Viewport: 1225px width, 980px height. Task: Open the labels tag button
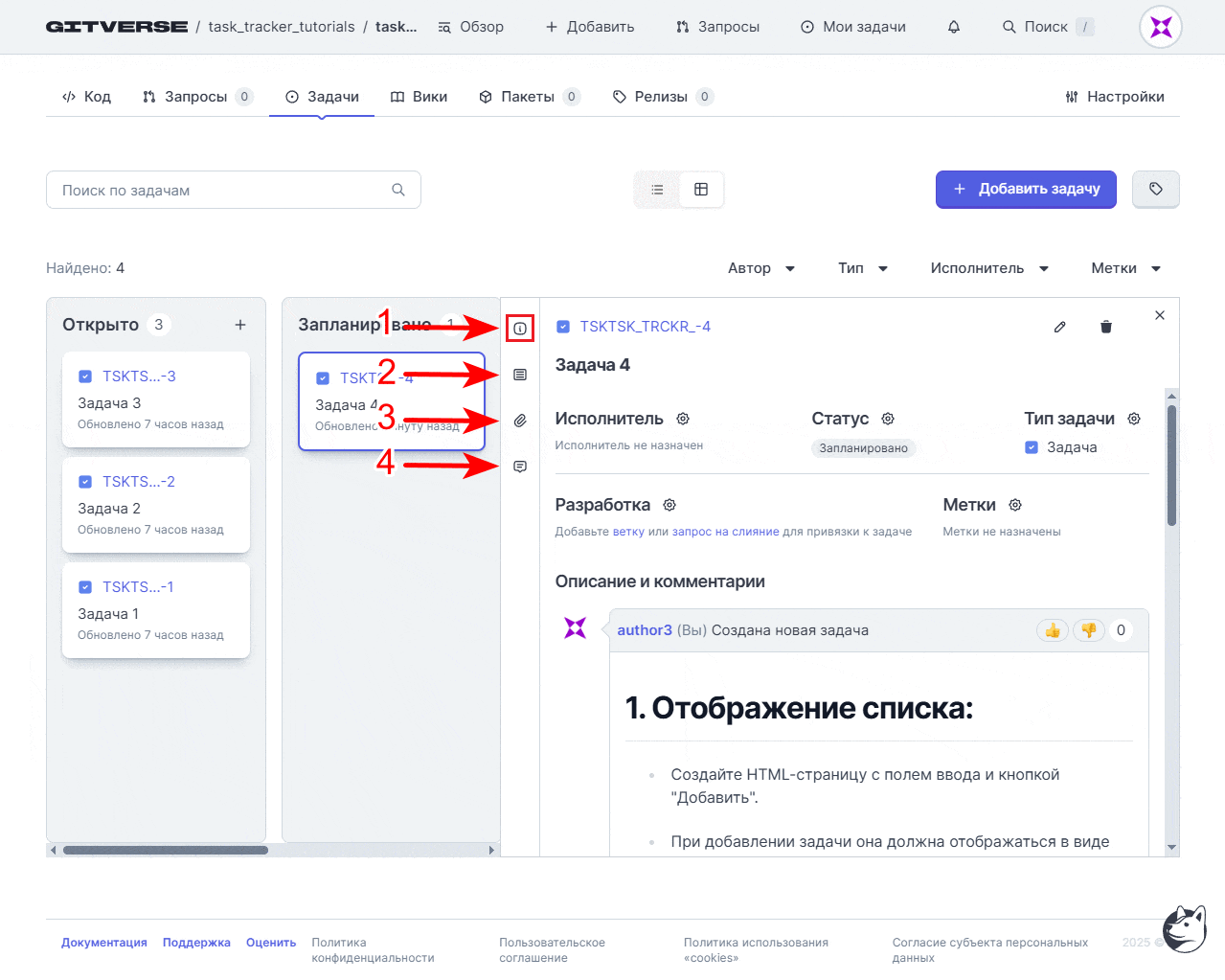pyautogui.click(x=1156, y=190)
